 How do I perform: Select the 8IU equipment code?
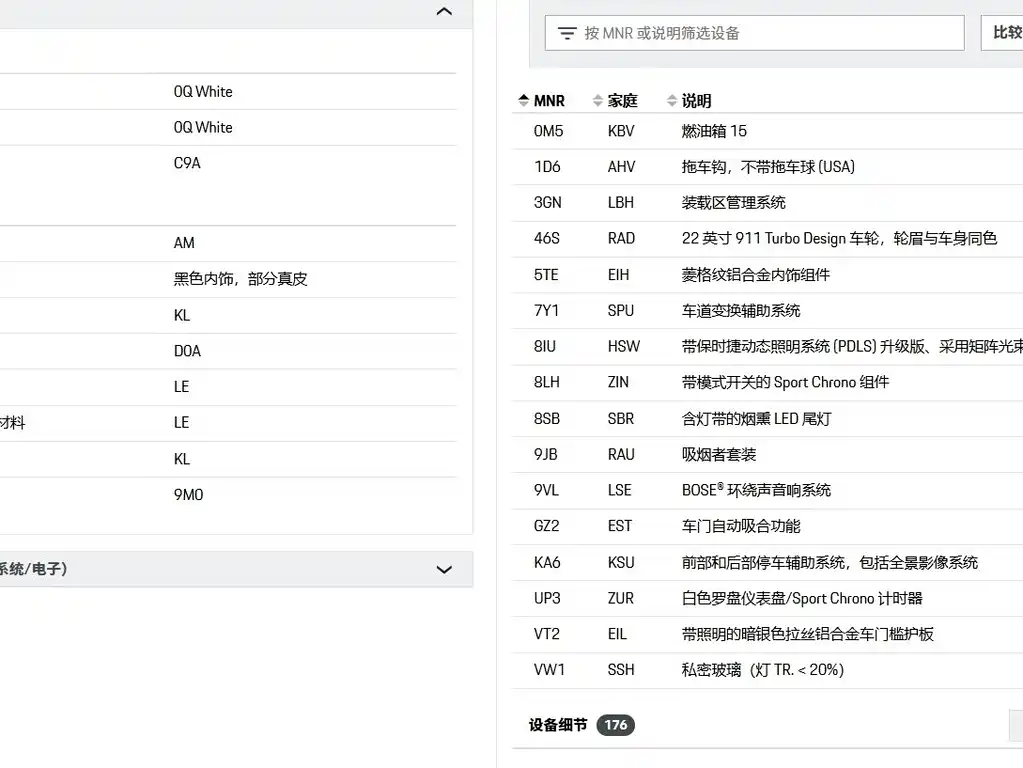545,346
